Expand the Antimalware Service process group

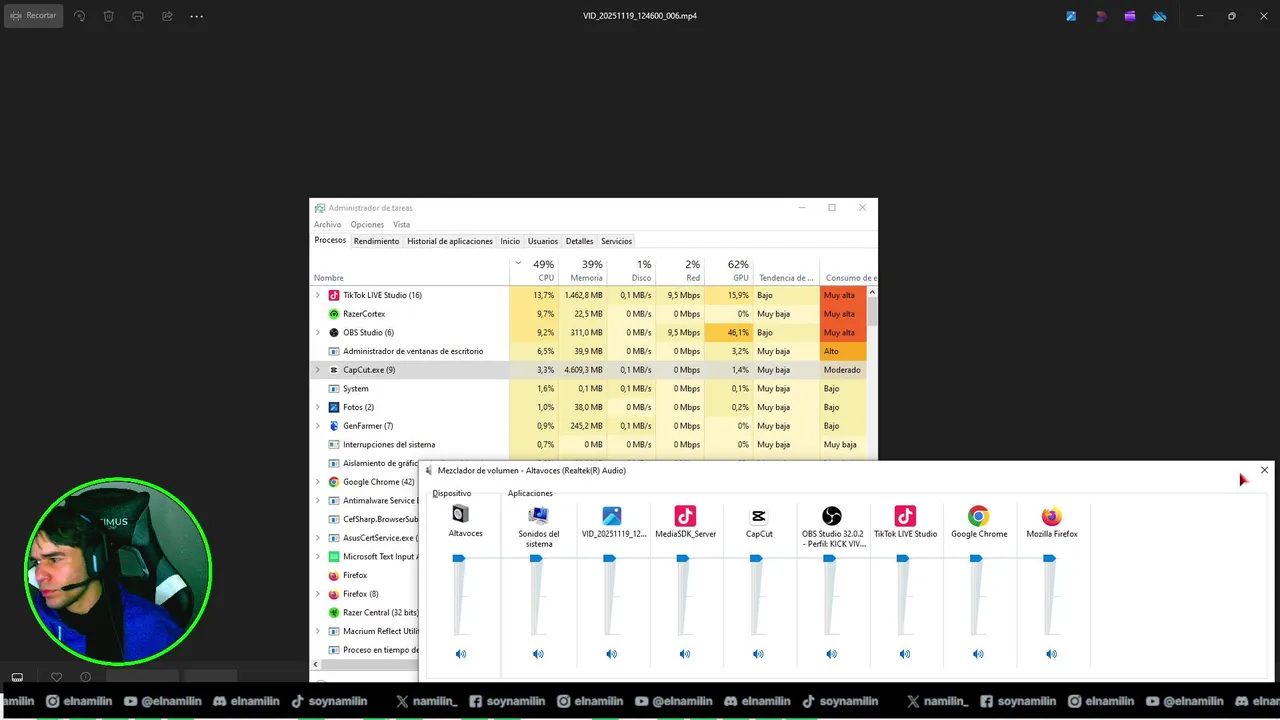point(318,501)
